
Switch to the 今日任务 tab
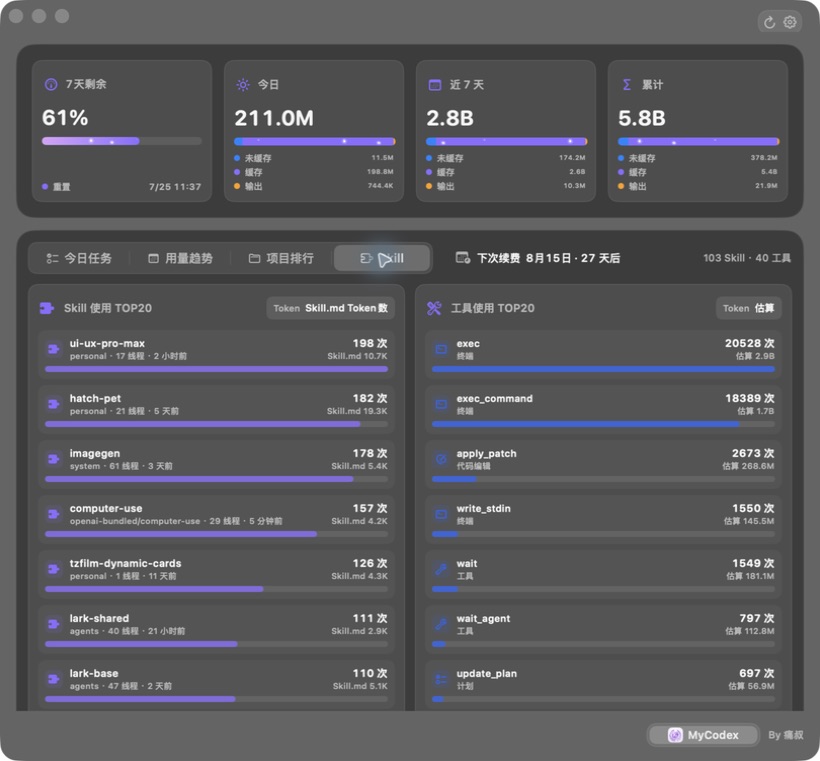tap(79, 258)
